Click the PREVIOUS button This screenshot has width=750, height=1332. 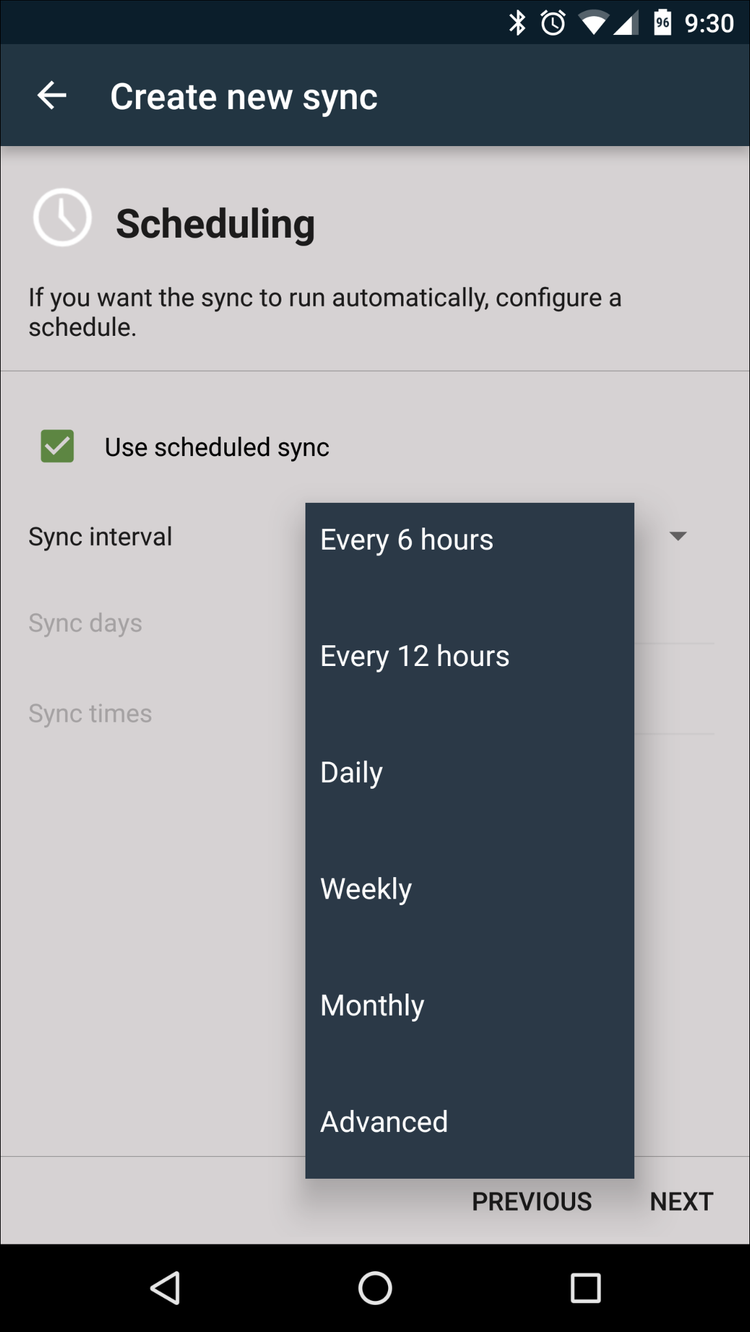pyautogui.click(x=531, y=1201)
